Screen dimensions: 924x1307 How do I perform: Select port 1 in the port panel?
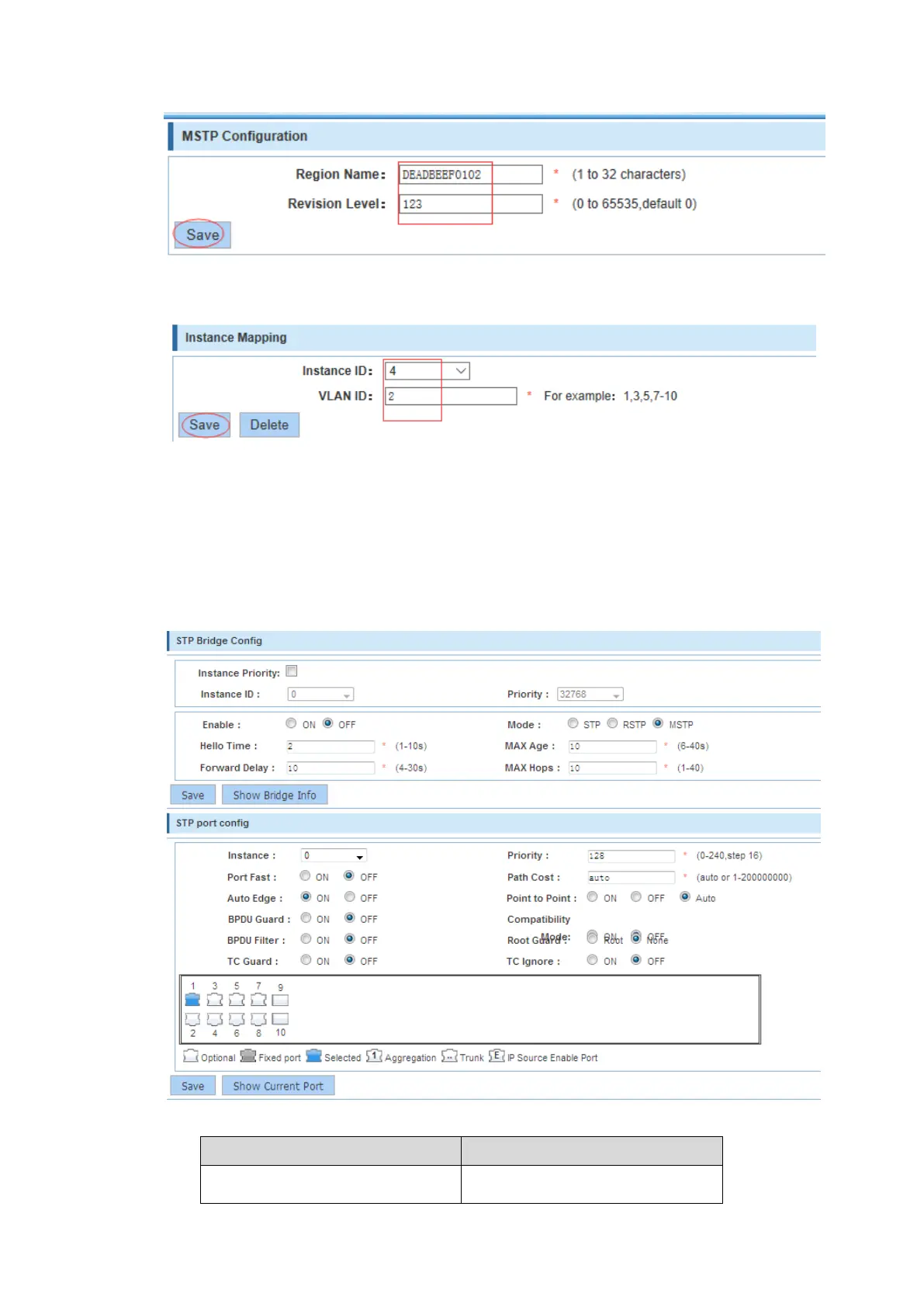[x=192, y=1000]
